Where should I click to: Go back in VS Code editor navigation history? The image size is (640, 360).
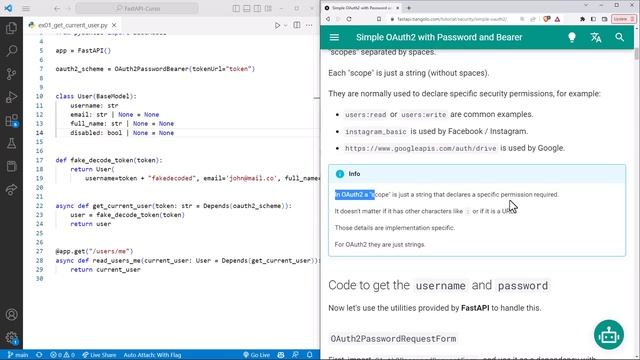(57, 8)
